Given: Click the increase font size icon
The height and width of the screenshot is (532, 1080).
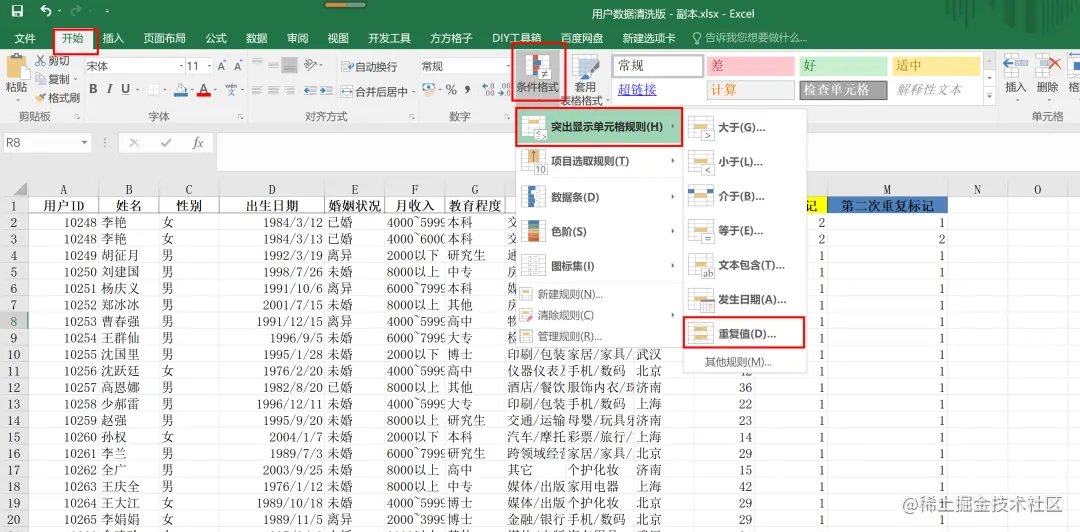Looking at the screenshot, I should tap(221, 66).
